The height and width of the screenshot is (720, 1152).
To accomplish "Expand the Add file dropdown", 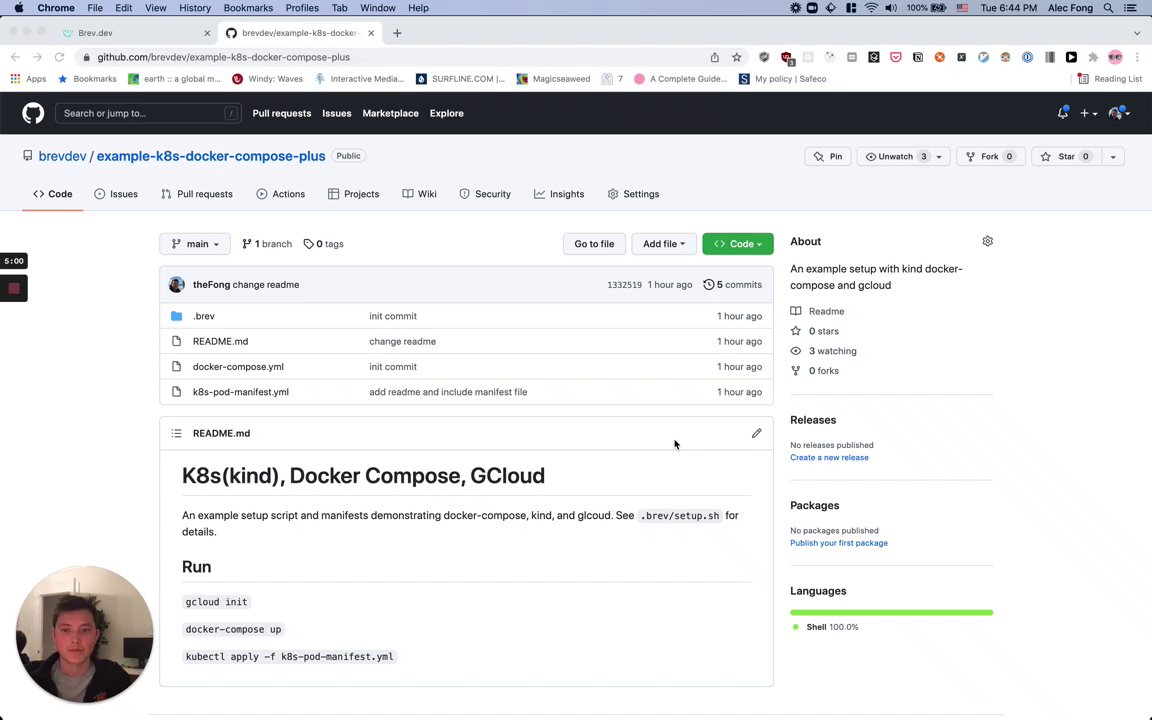I will [663, 244].
